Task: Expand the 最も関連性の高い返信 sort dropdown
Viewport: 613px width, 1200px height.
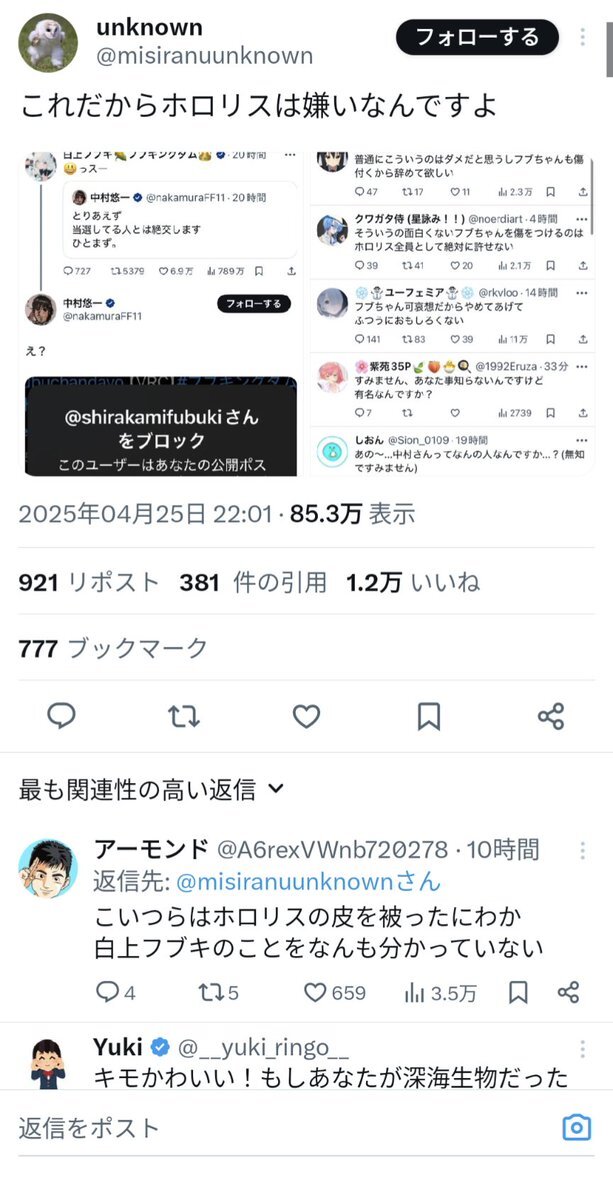Action: [152, 789]
